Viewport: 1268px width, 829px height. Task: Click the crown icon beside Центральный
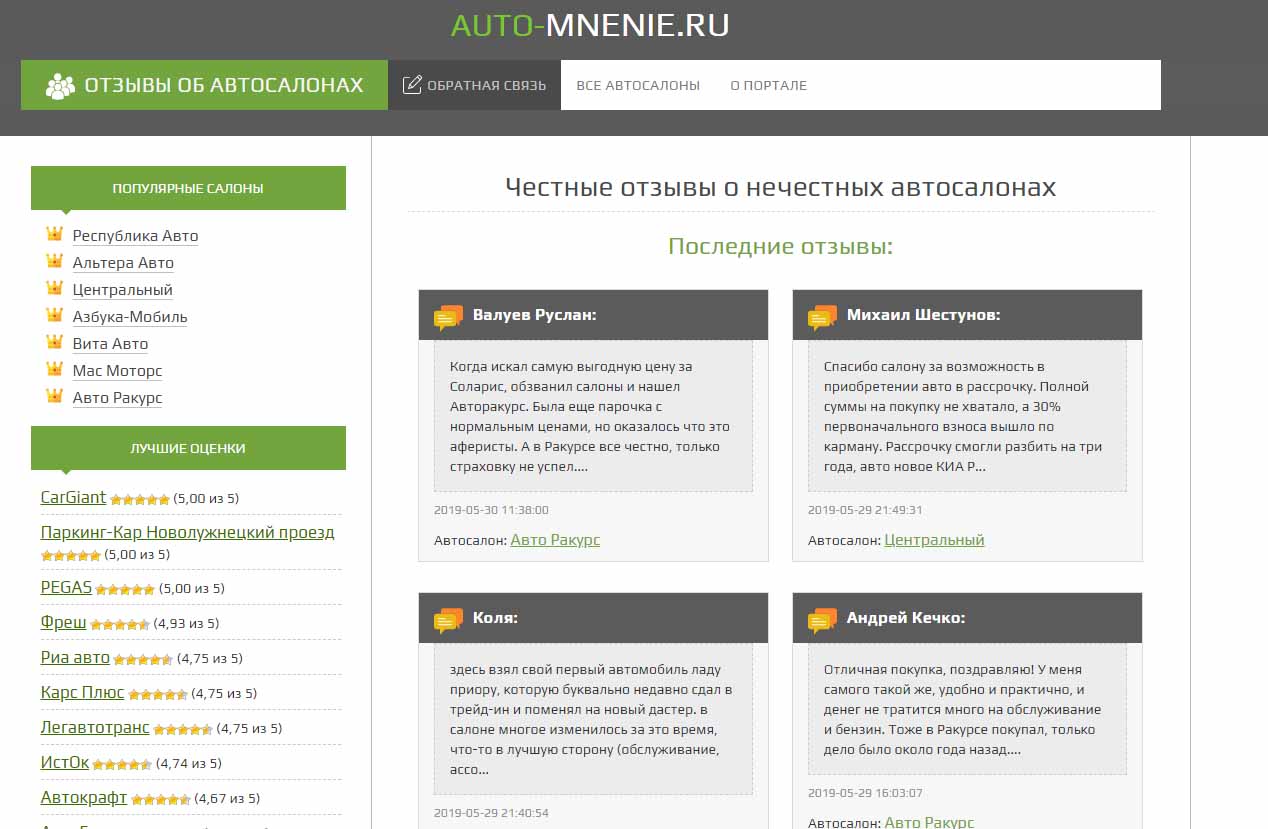(54, 288)
